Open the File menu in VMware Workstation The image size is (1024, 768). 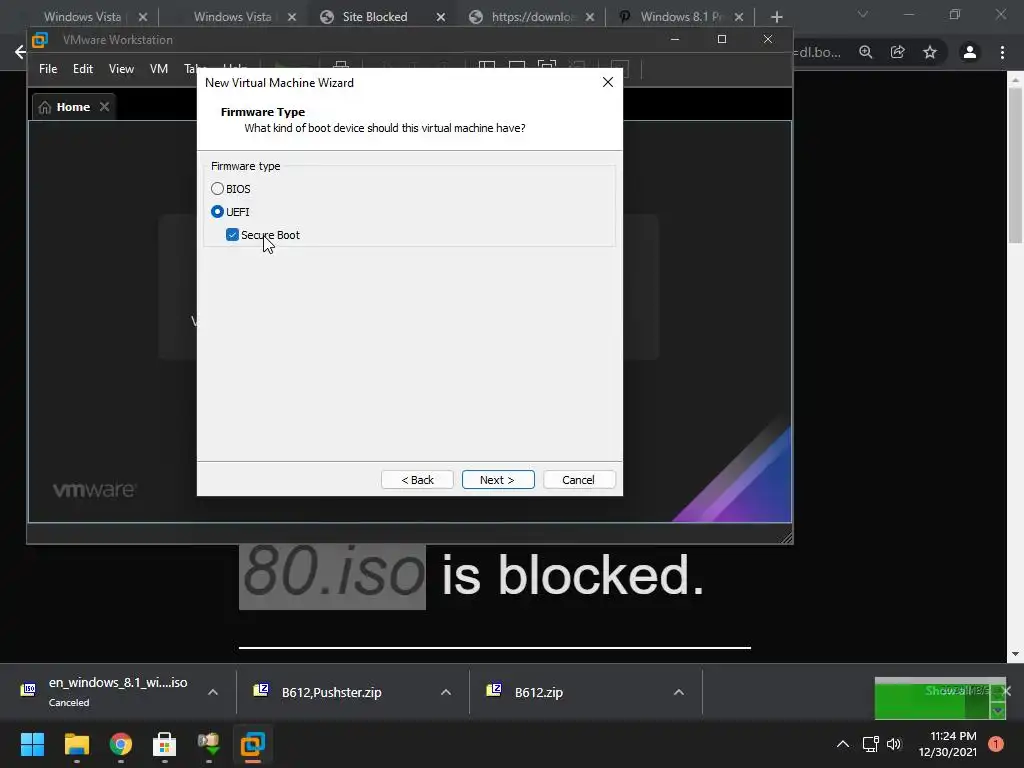(x=48, y=69)
